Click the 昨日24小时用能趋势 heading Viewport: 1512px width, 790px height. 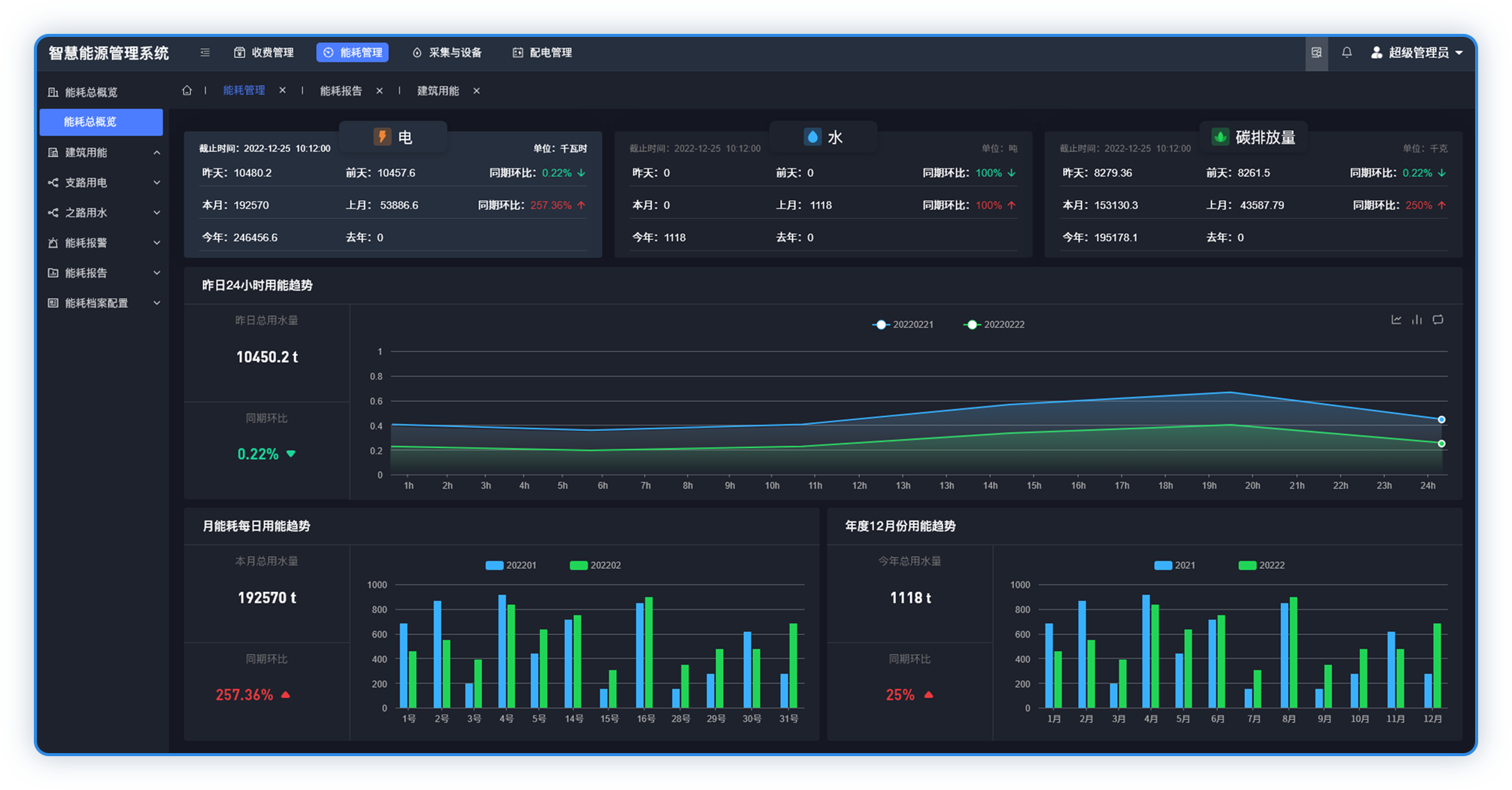pyautogui.click(x=257, y=285)
